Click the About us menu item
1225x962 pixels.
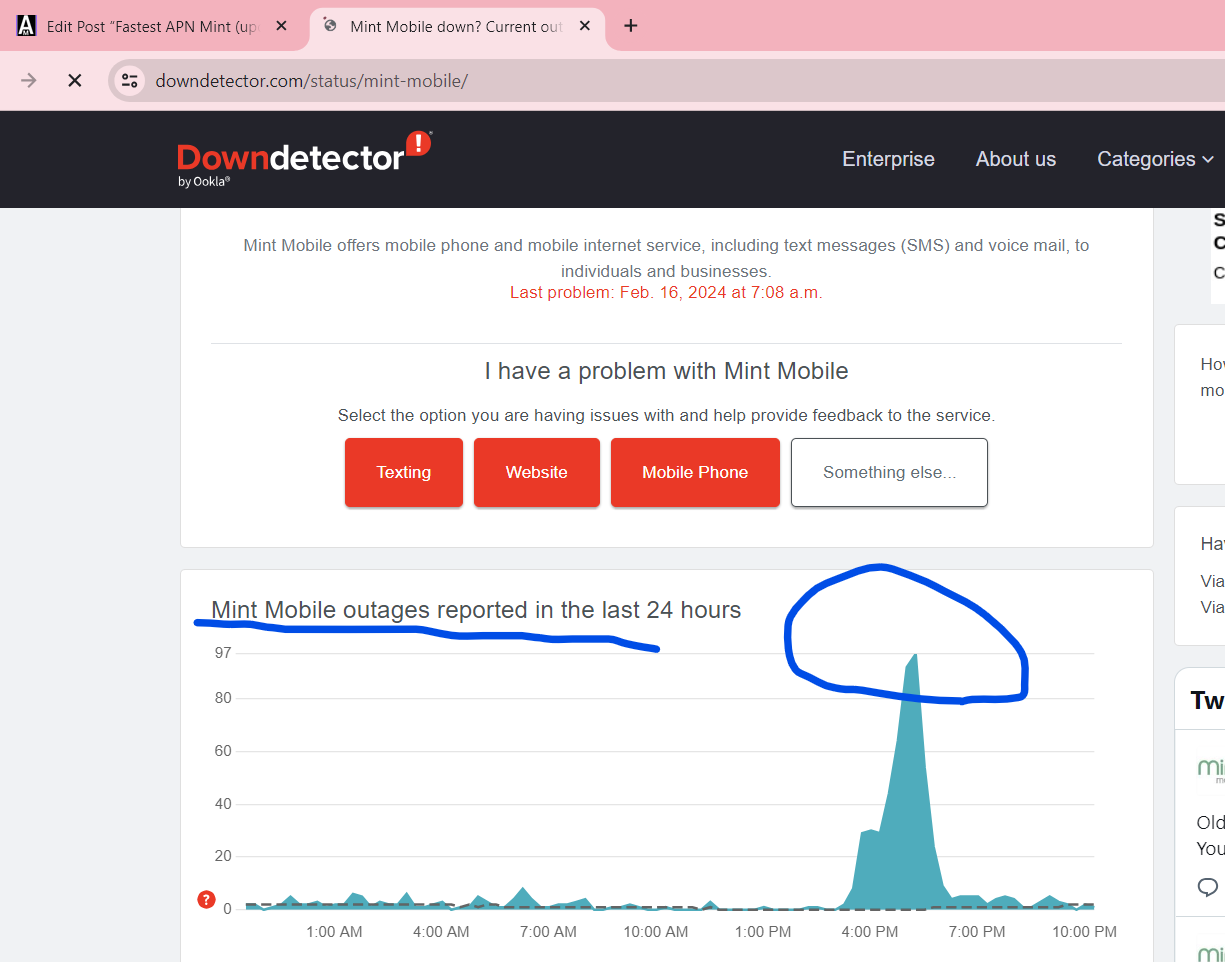[1015, 159]
